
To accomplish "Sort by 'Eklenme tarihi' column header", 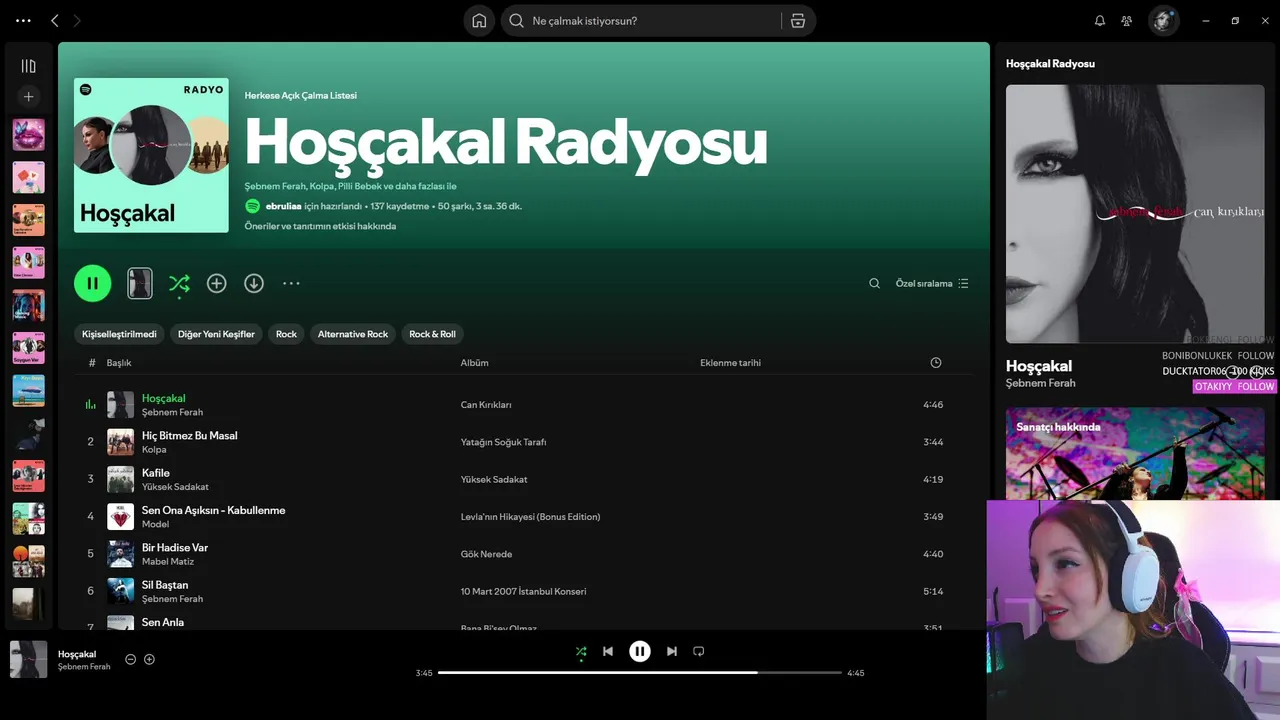I will click(730, 363).
